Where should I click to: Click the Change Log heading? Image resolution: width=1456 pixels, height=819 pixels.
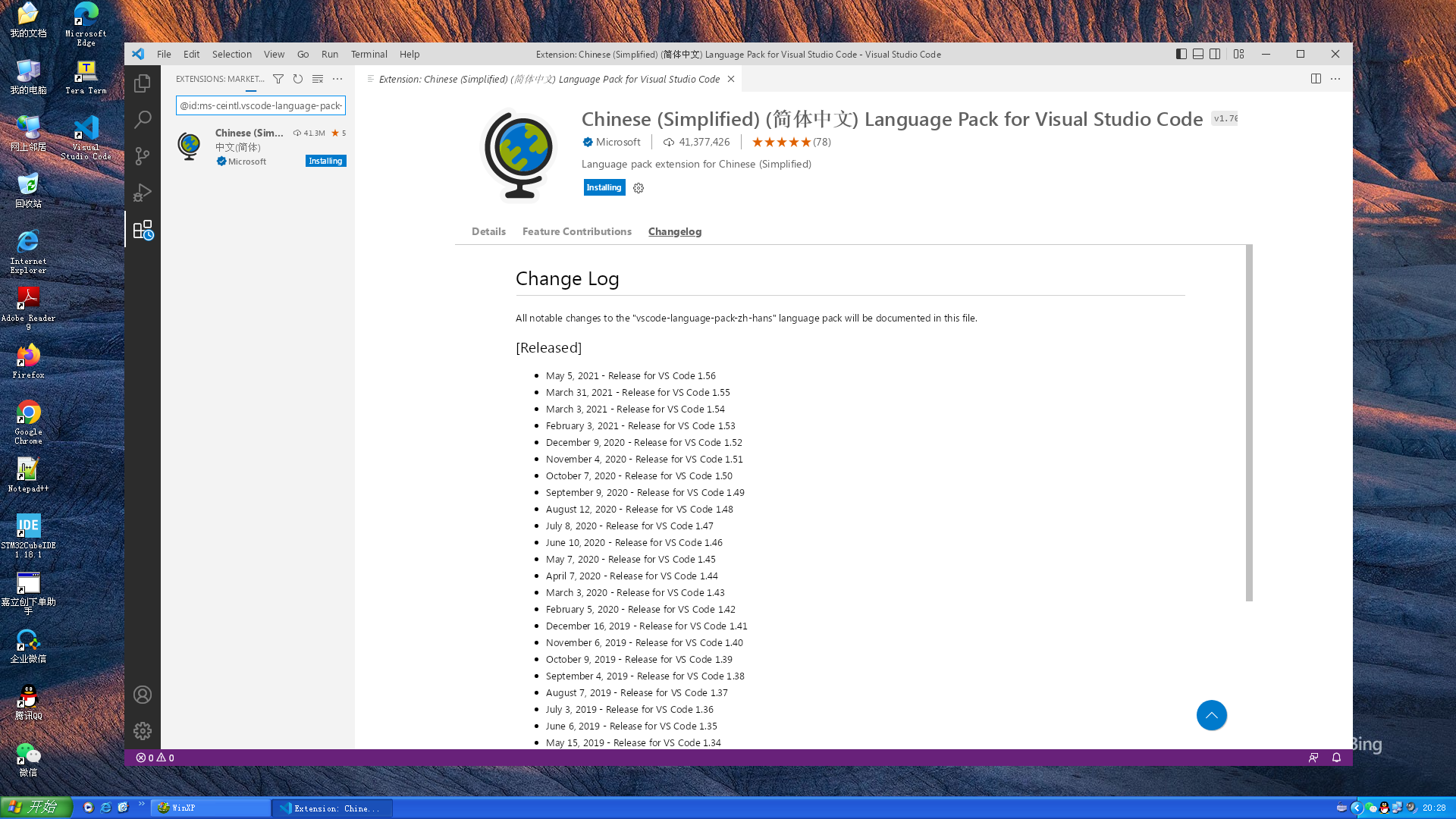click(x=567, y=278)
